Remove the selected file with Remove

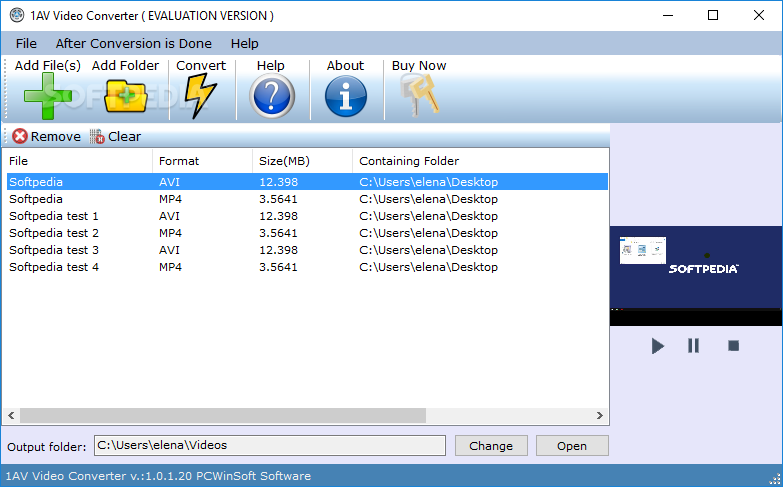coord(46,136)
